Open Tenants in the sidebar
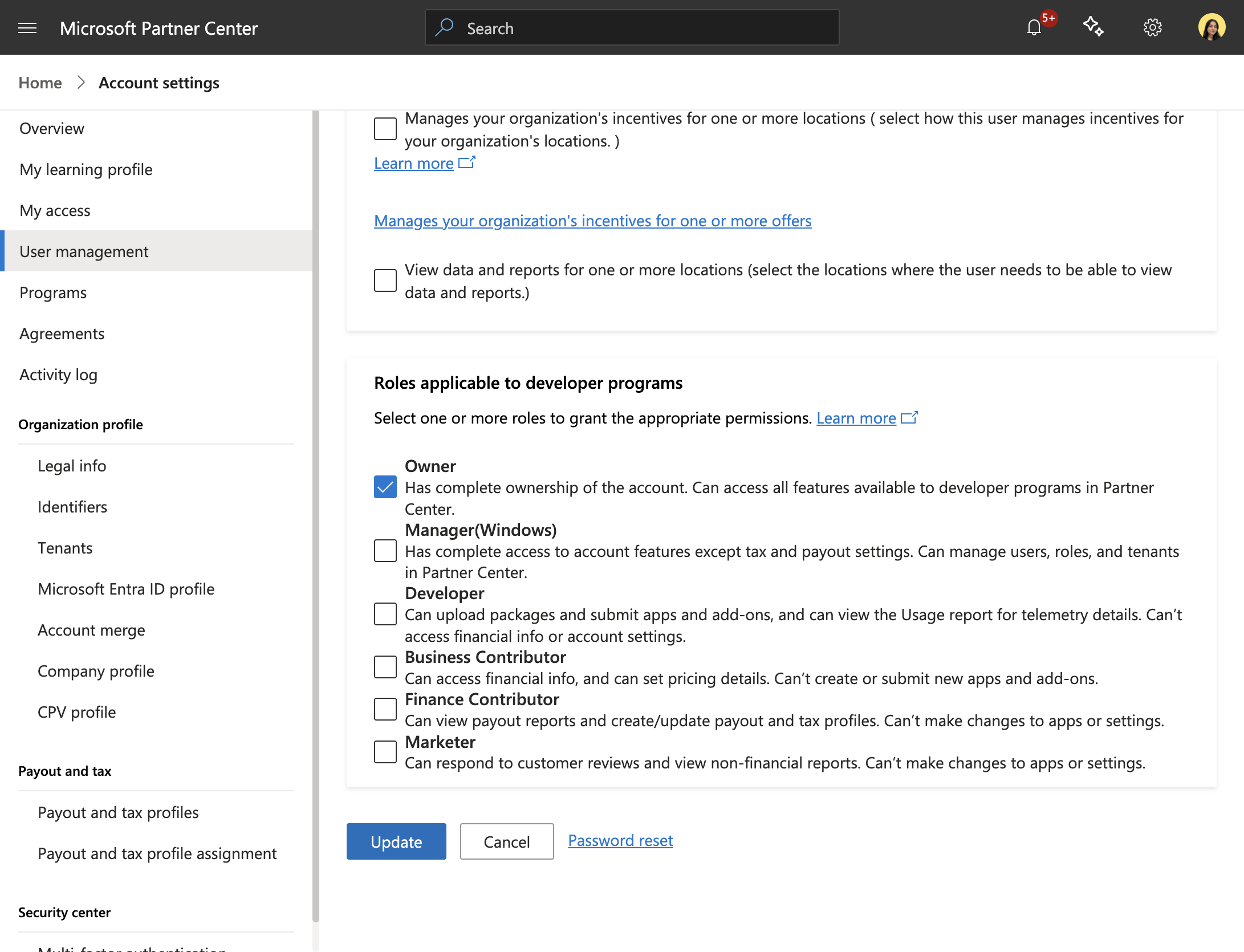1244x952 pixels. (65, 548)
